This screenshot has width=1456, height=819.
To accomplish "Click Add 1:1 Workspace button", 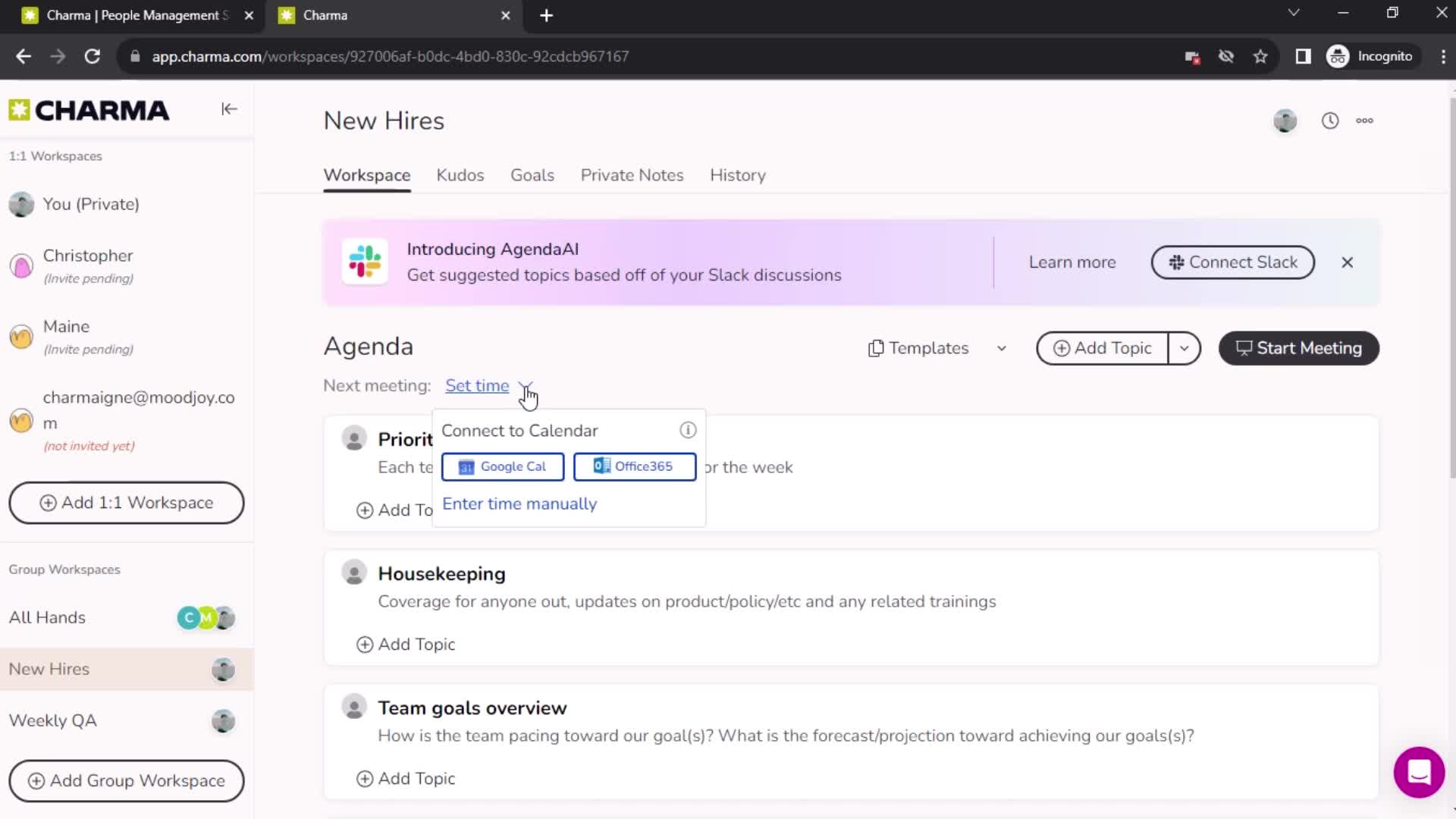I will pyautogui.click(x=127, y=503).
